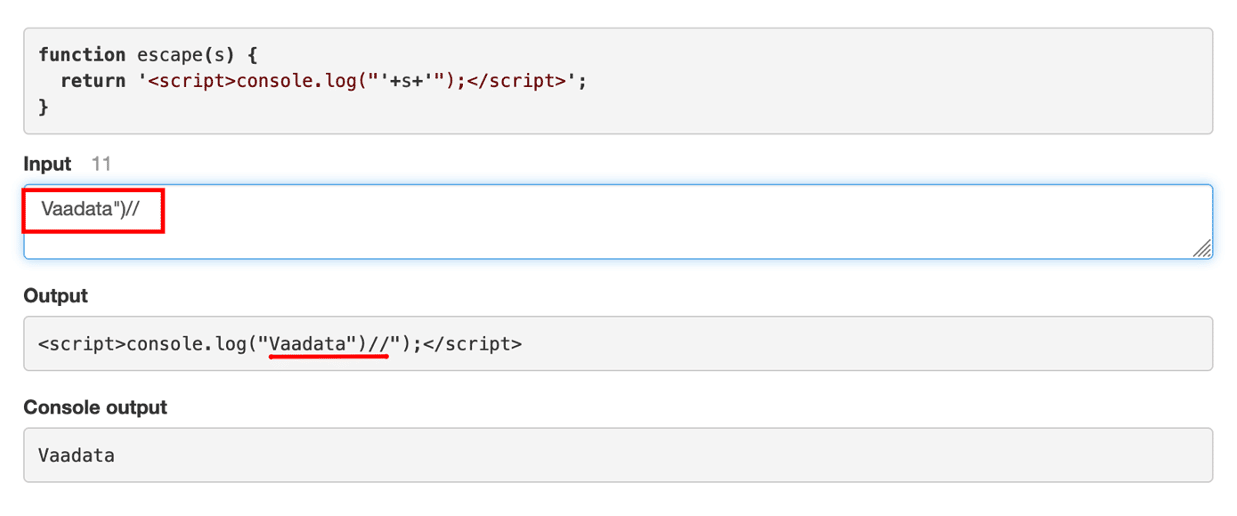1237x516 pixels.
Task: Click the "function" keyword in code block
Action: click(x=82, y=55)
